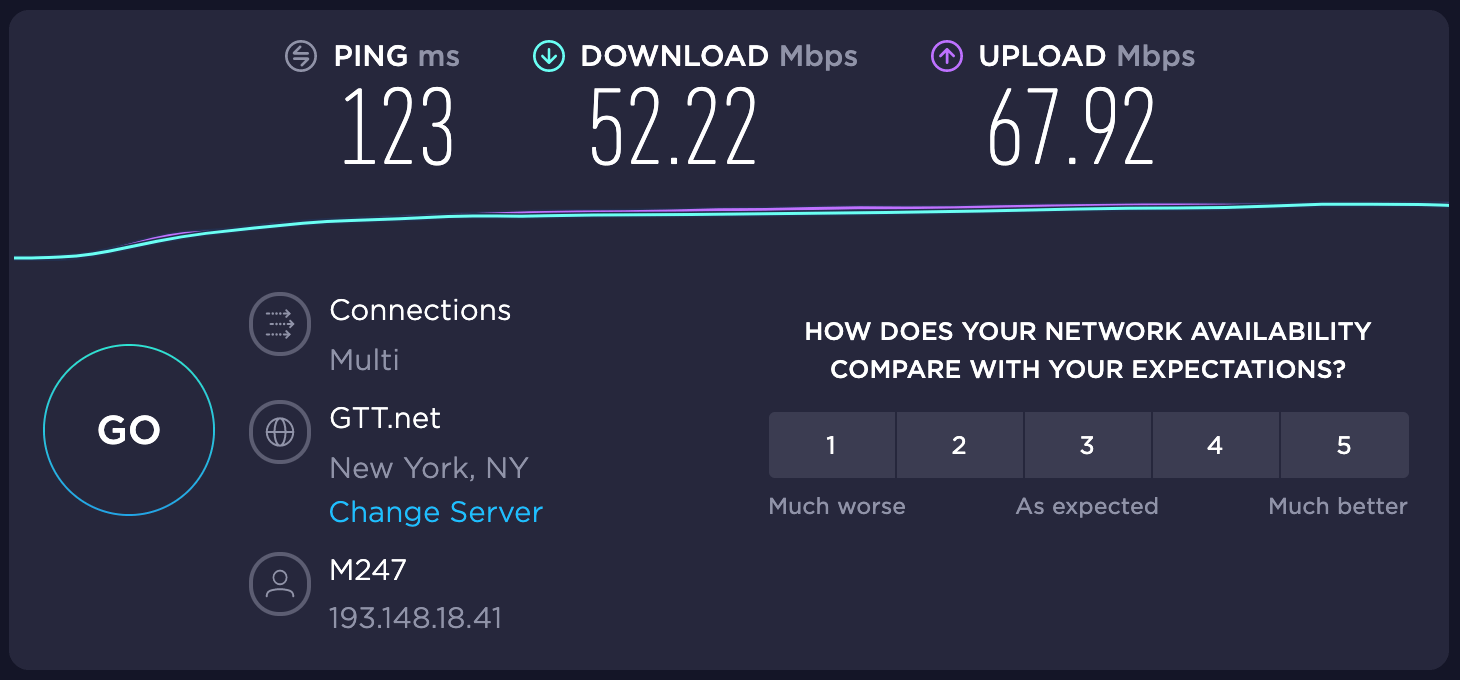Image resolution: width=1460 pixels, height=680 pixels.
Task: Click the ping latency icon
Action: [x=301, y=56]
